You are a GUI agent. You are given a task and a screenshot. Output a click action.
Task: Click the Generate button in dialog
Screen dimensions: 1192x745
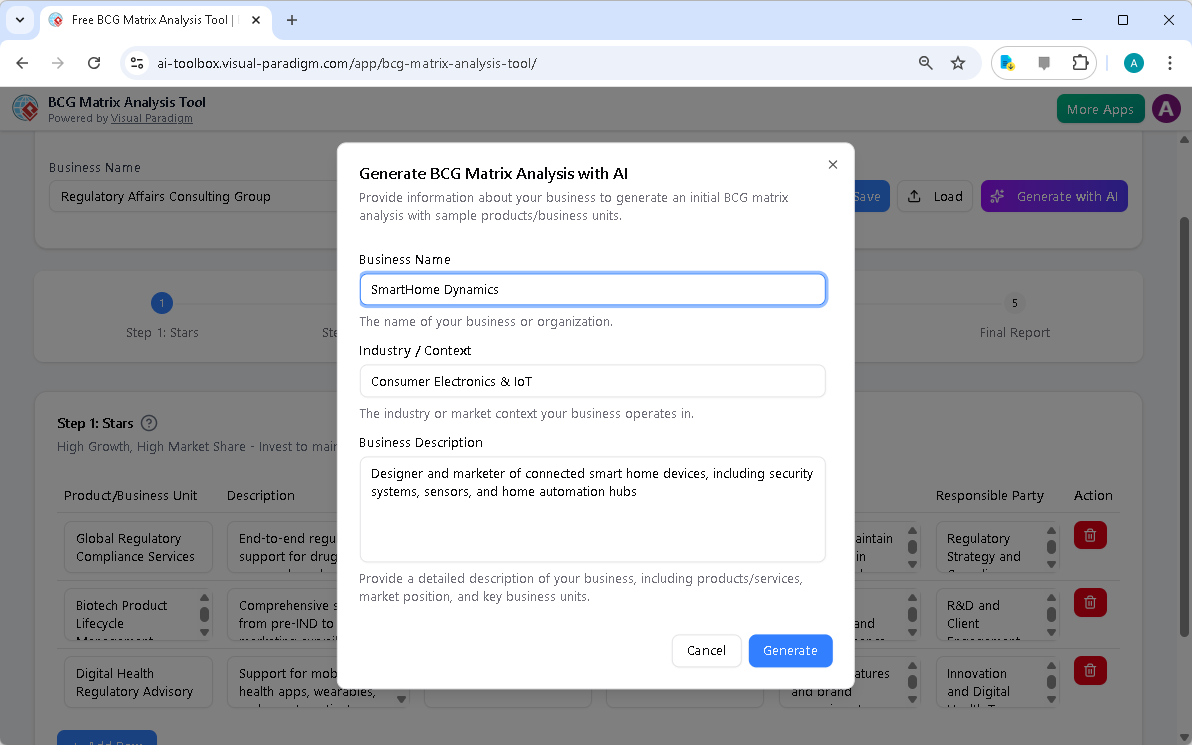pos(790,651)
